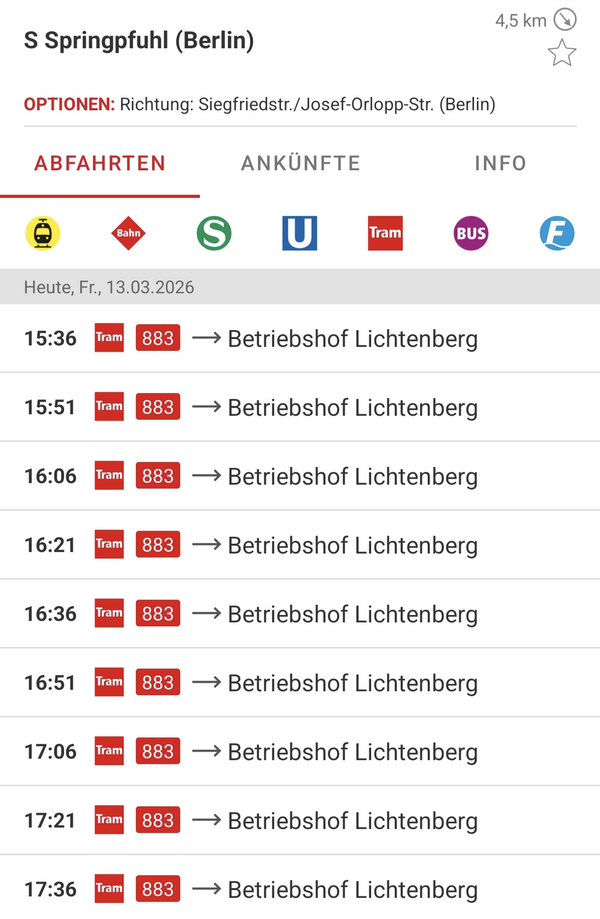The height and width of the screenshot is (919, 600).
Task: Open the 15:36 tram 883 departure
Action: tap(300, 338)
